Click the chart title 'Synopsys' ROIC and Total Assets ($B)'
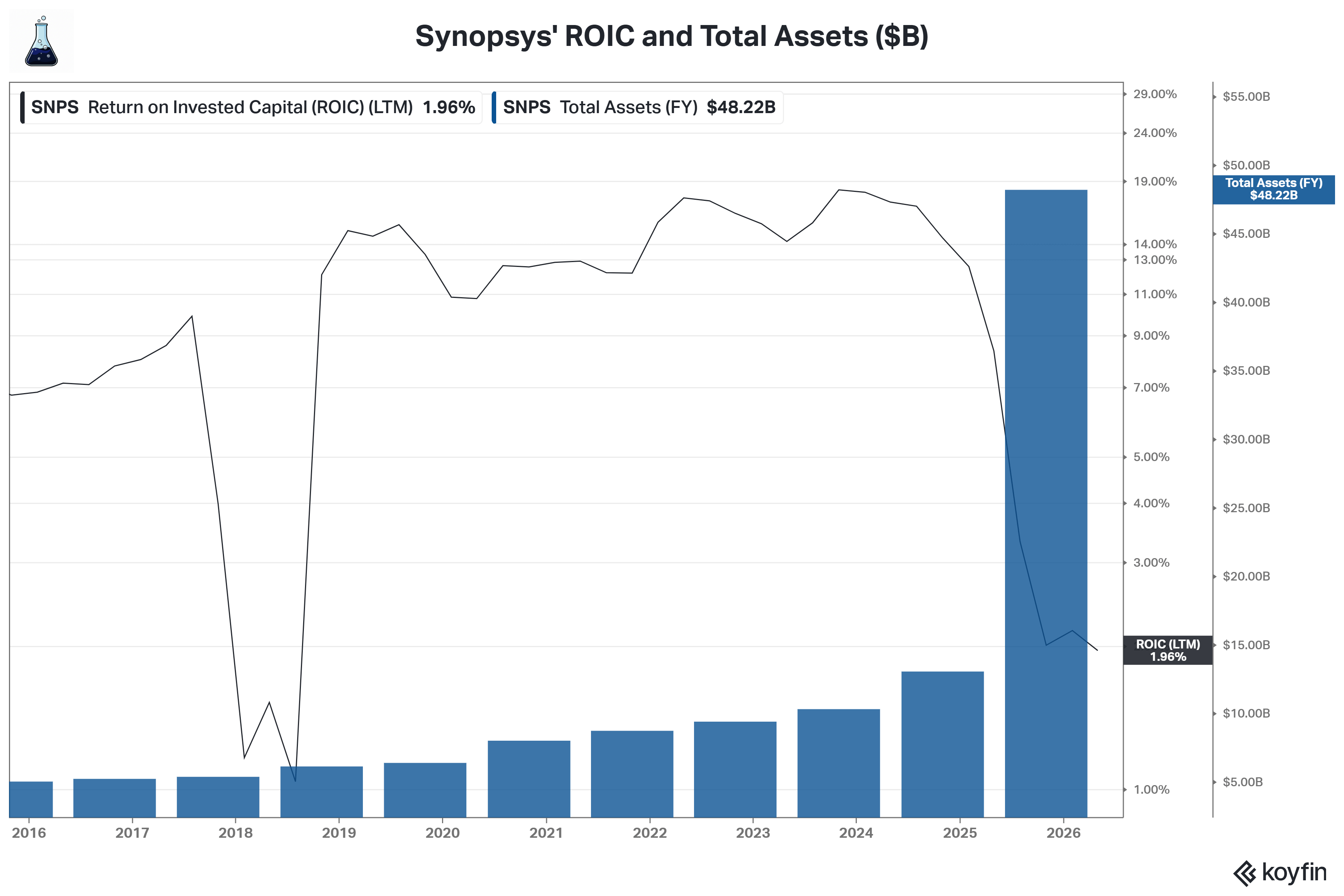The image size is (1344, 896). (672, 36)
